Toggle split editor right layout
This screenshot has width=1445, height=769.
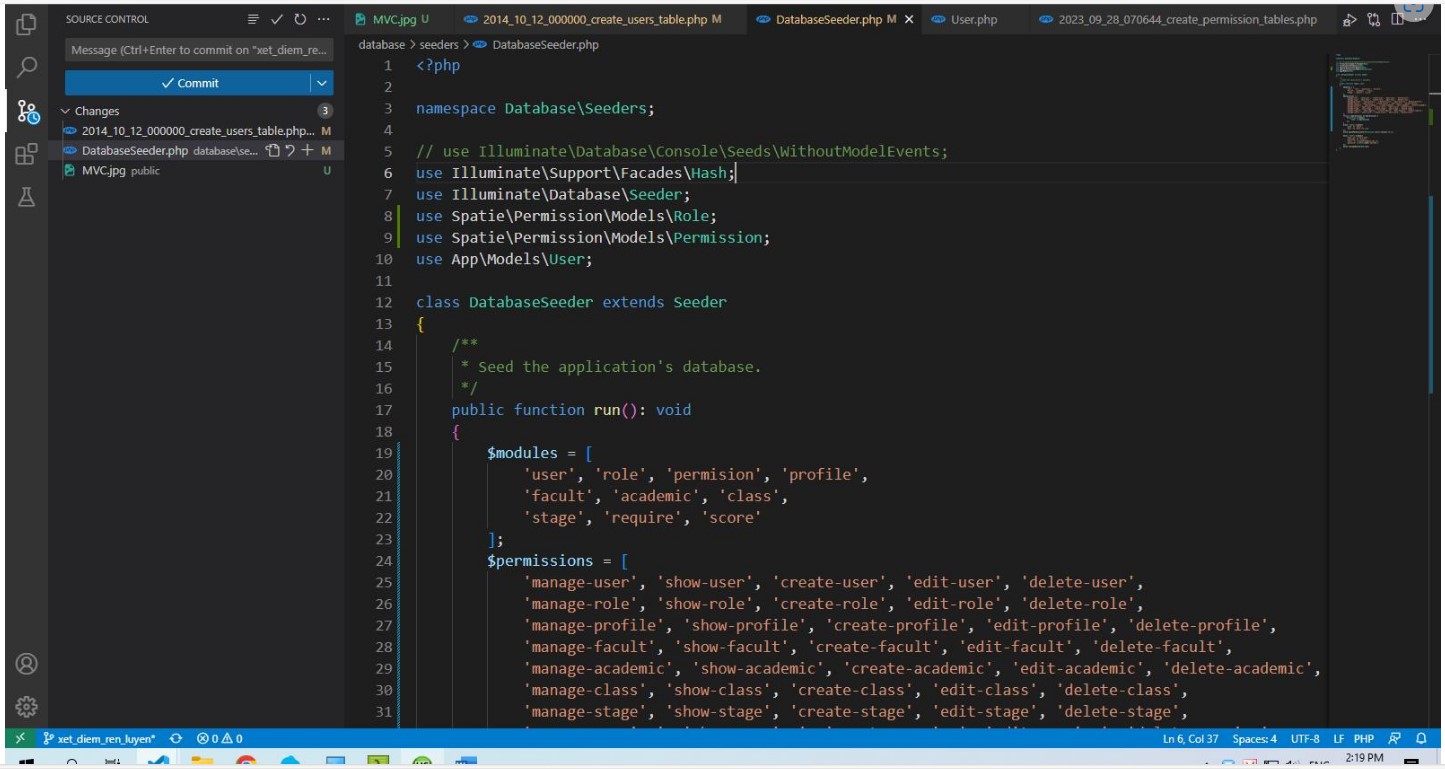pos(1396,19)
